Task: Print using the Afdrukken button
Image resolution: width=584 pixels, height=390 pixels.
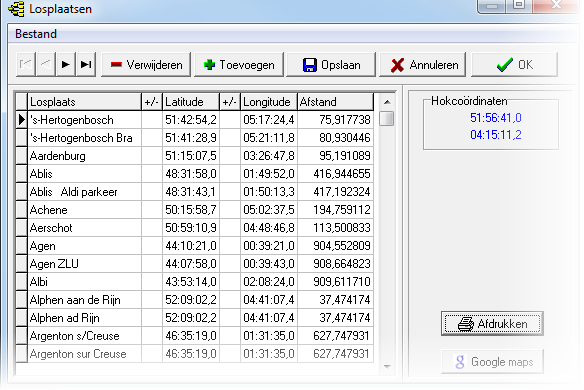Action: (492, 324)
